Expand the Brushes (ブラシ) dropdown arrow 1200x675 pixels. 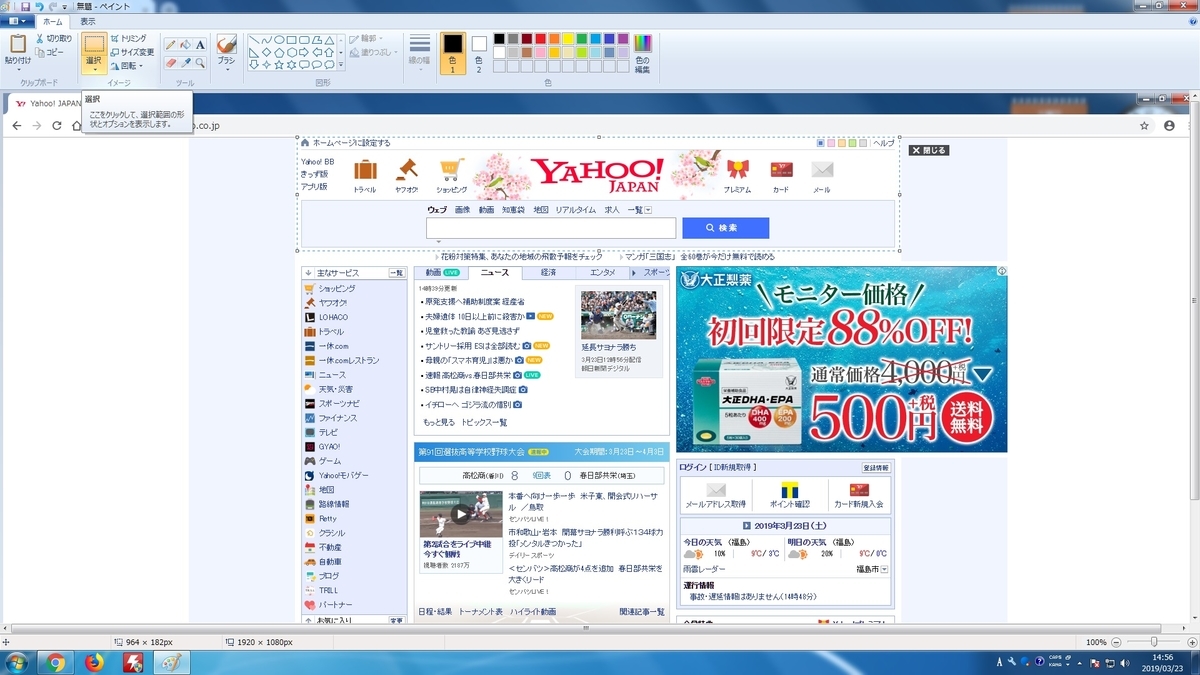pyautogui.click(x=226, y=69)
